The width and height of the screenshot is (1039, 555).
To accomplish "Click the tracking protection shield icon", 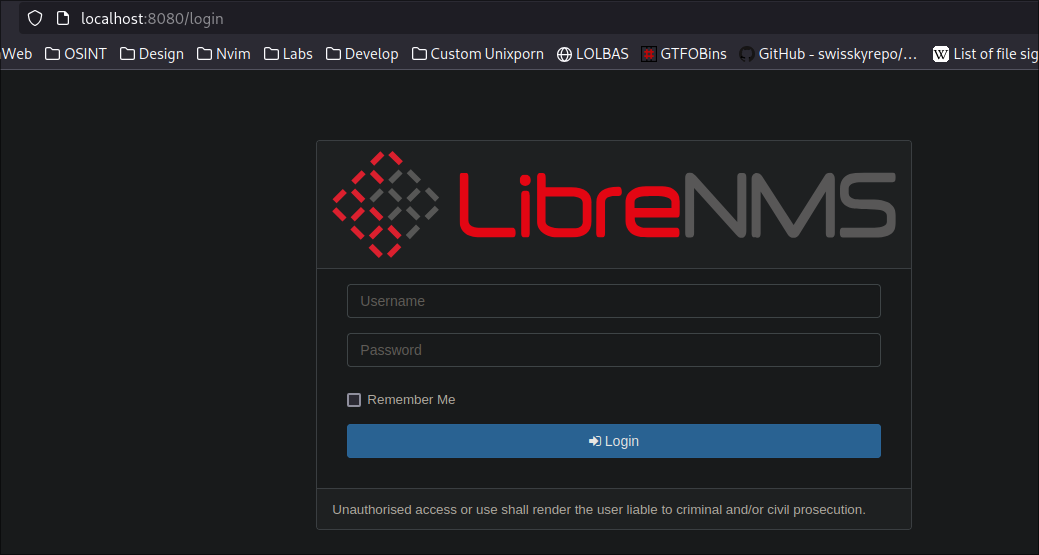I will point(35,18).
